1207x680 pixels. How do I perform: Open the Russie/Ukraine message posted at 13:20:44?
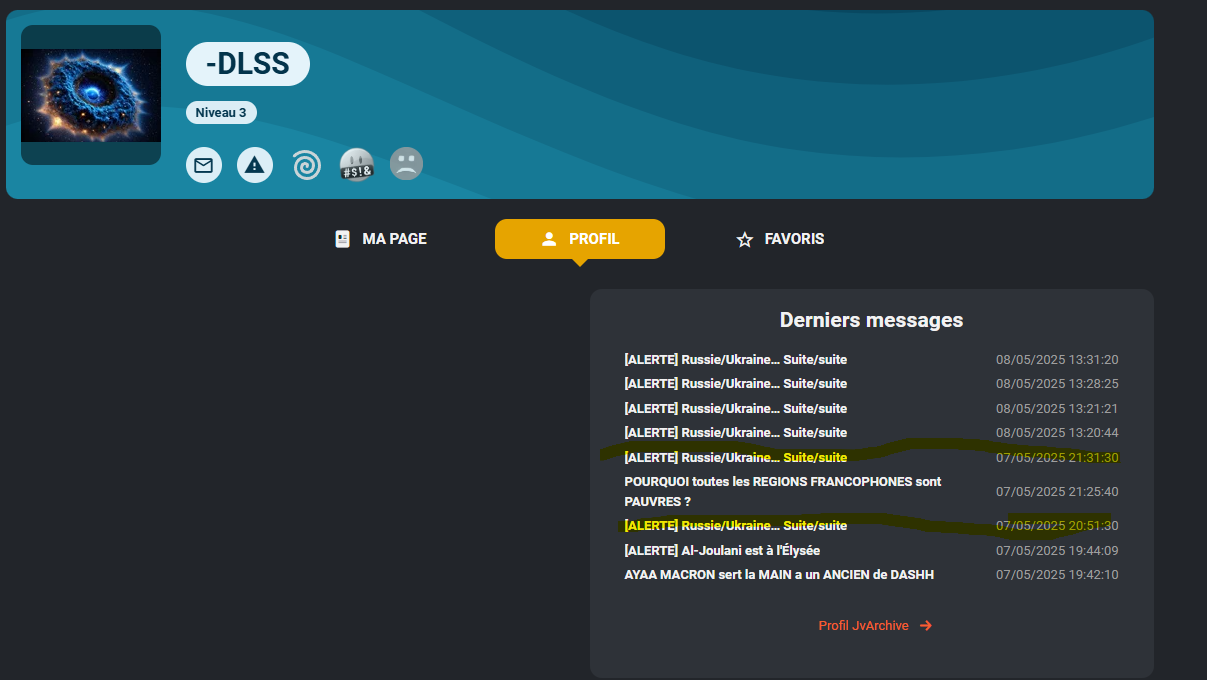(735, 433)
